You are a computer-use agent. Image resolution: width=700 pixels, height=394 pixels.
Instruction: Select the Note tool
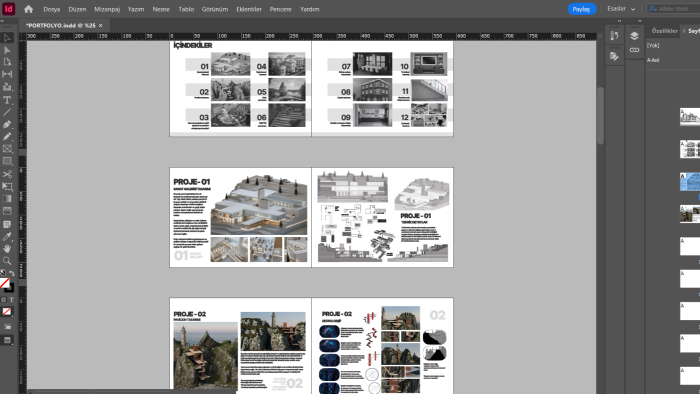pos(7,224)
